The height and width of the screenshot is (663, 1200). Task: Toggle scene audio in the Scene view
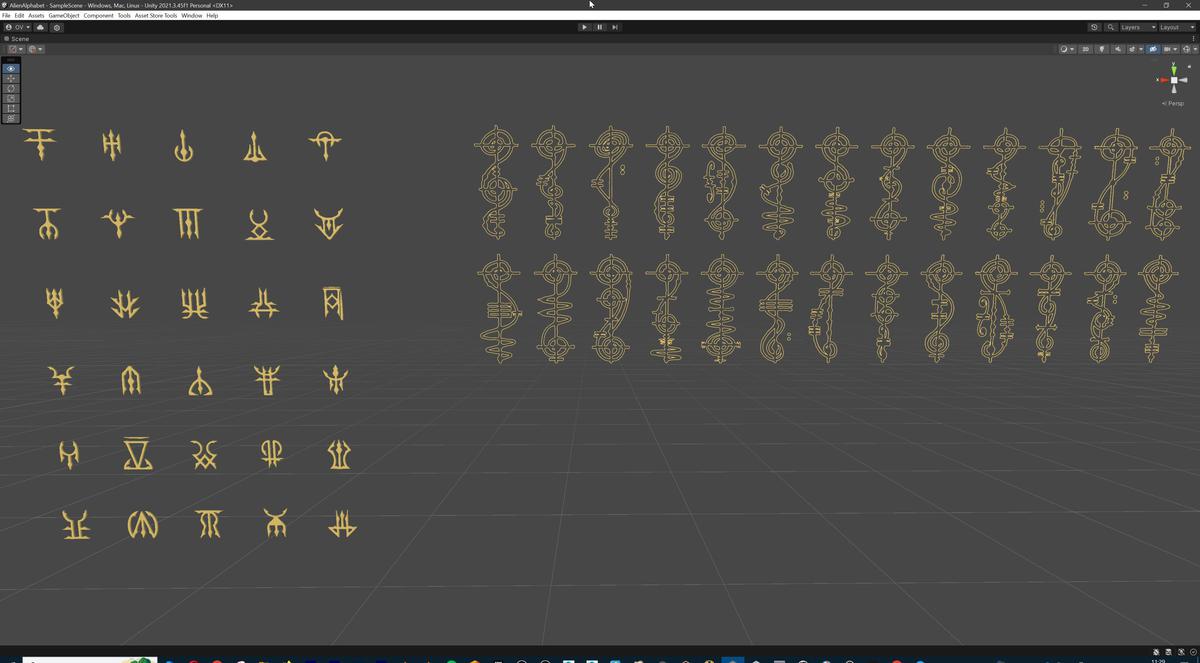tap(1117, 48)
